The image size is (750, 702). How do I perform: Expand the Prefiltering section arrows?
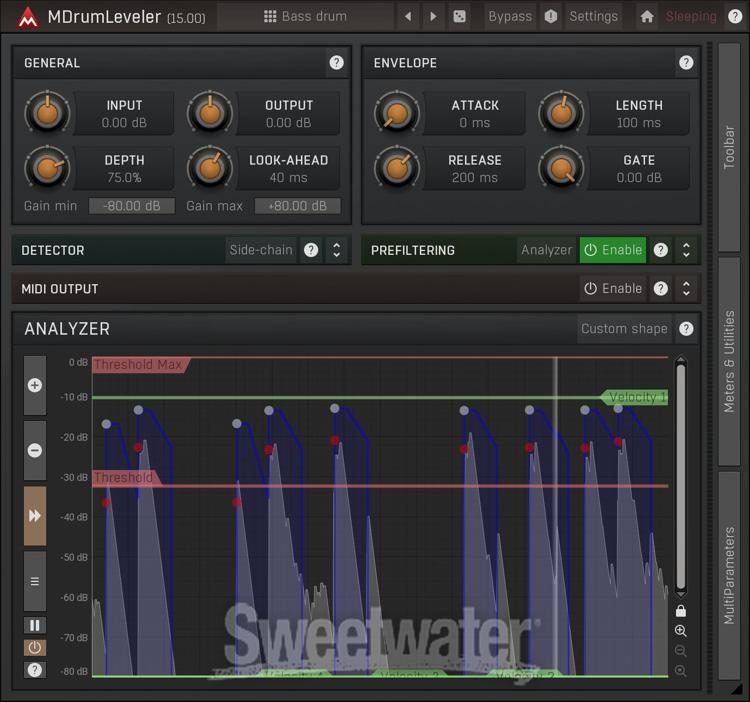(x=686, y=250)
